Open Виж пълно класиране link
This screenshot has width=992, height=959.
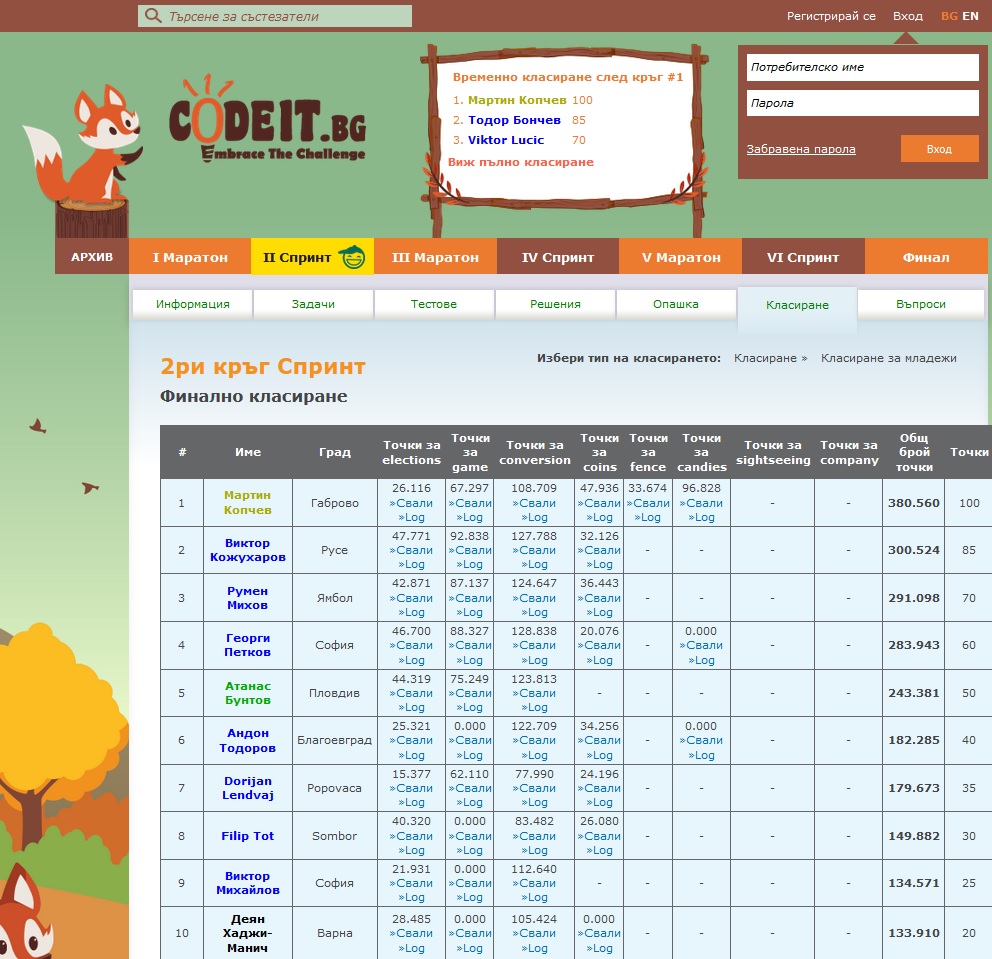pos(521,162)
